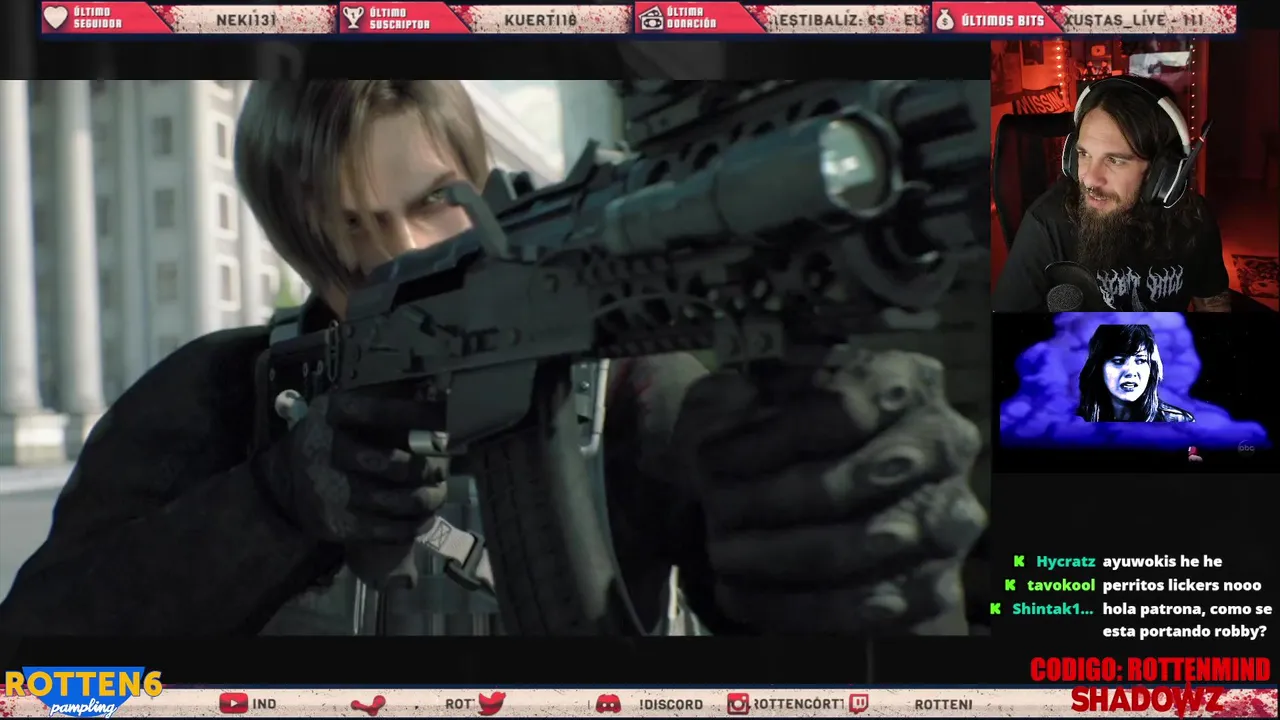Click the green badge beside tavokool
Viewport: 1280px width, 720px height.
pyautogui.click(x=1010, y=585)
